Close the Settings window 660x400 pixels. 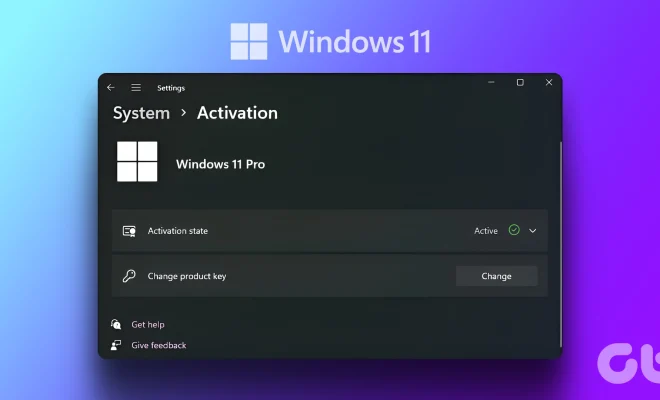coord(549,83)
